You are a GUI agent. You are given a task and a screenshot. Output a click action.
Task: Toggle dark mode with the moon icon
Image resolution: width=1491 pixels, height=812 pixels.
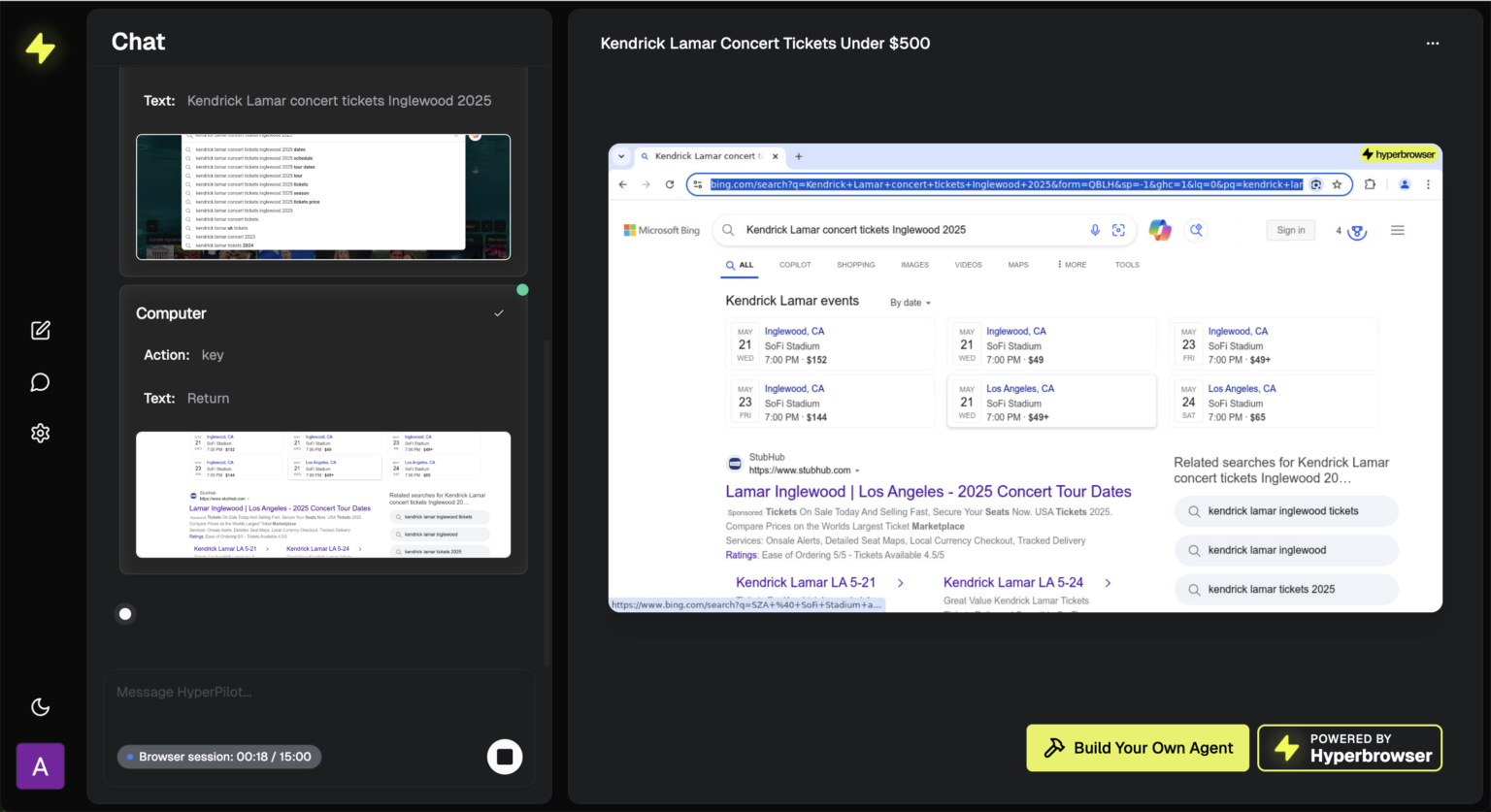[40, 706]
